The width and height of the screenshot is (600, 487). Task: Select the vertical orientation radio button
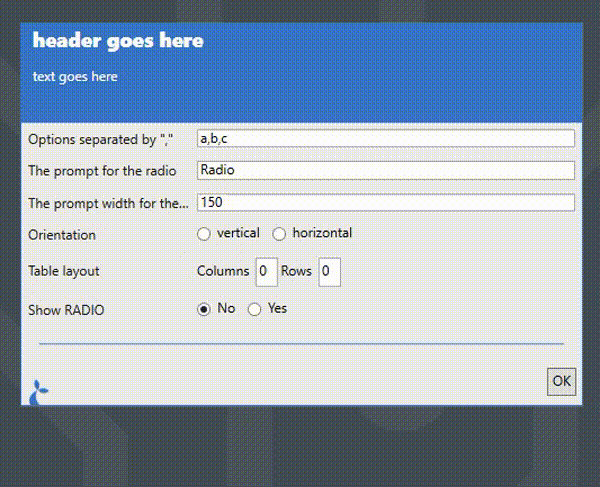204,234
